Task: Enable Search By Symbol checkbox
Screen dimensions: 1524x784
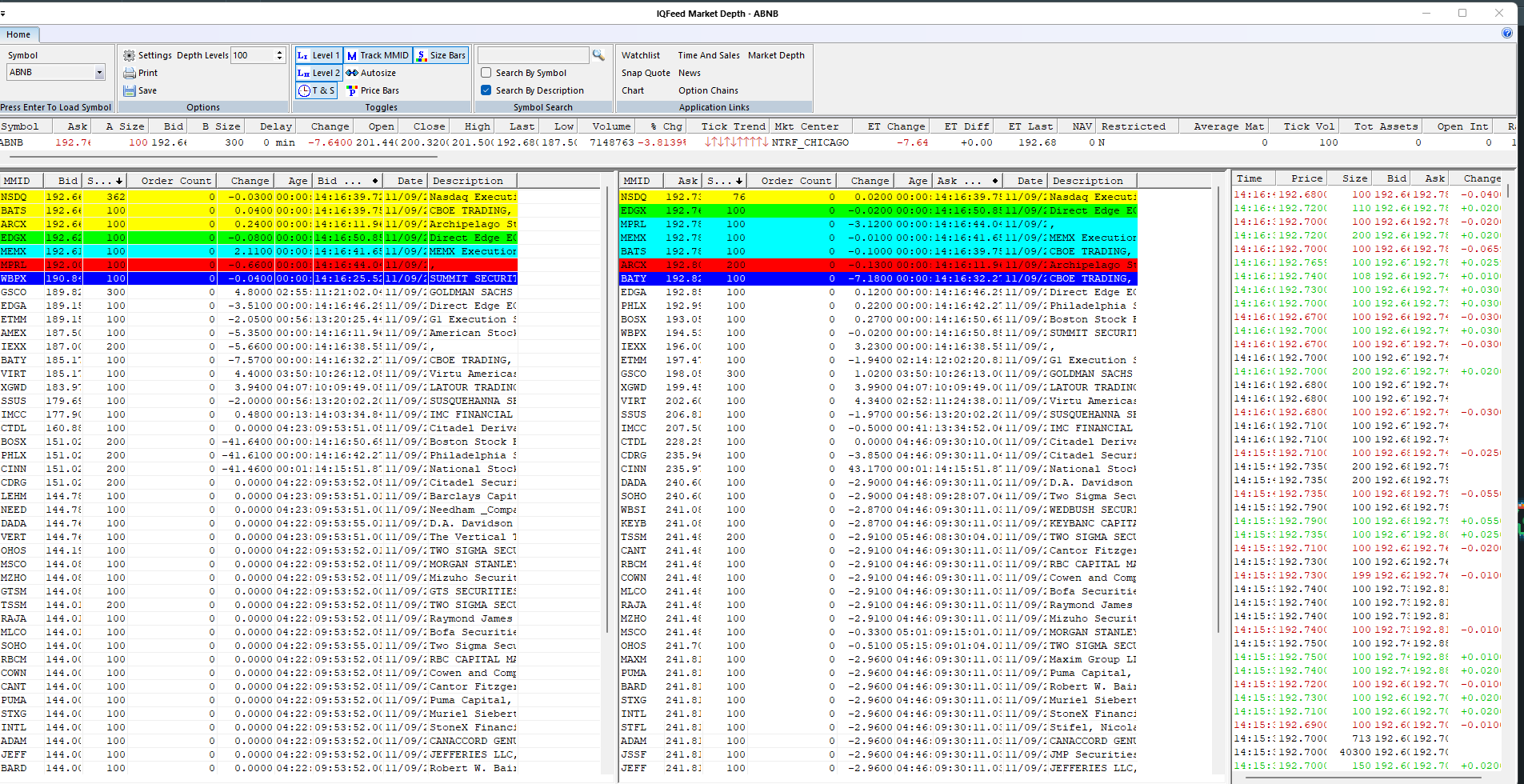Action: point(486,73)
